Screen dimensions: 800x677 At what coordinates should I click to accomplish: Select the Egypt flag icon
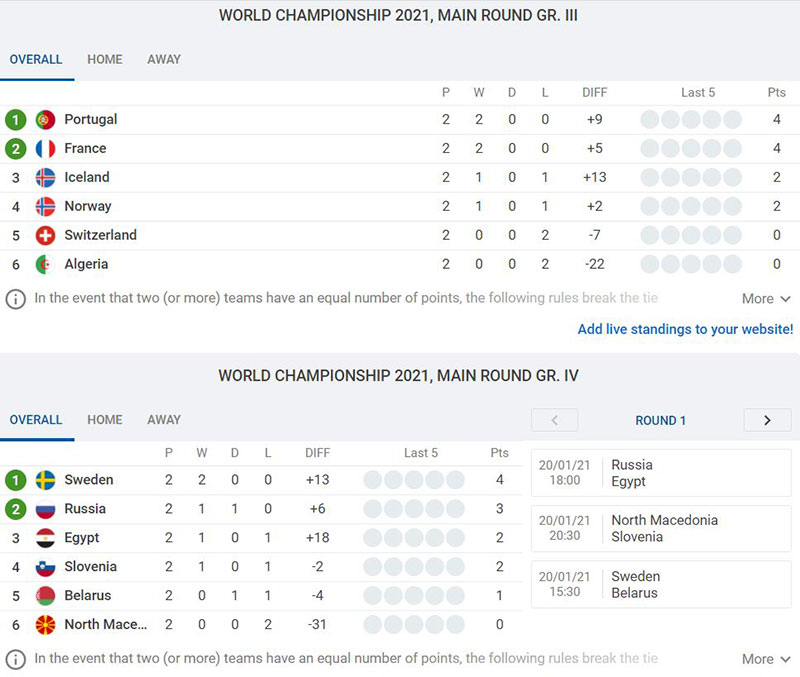45,538
